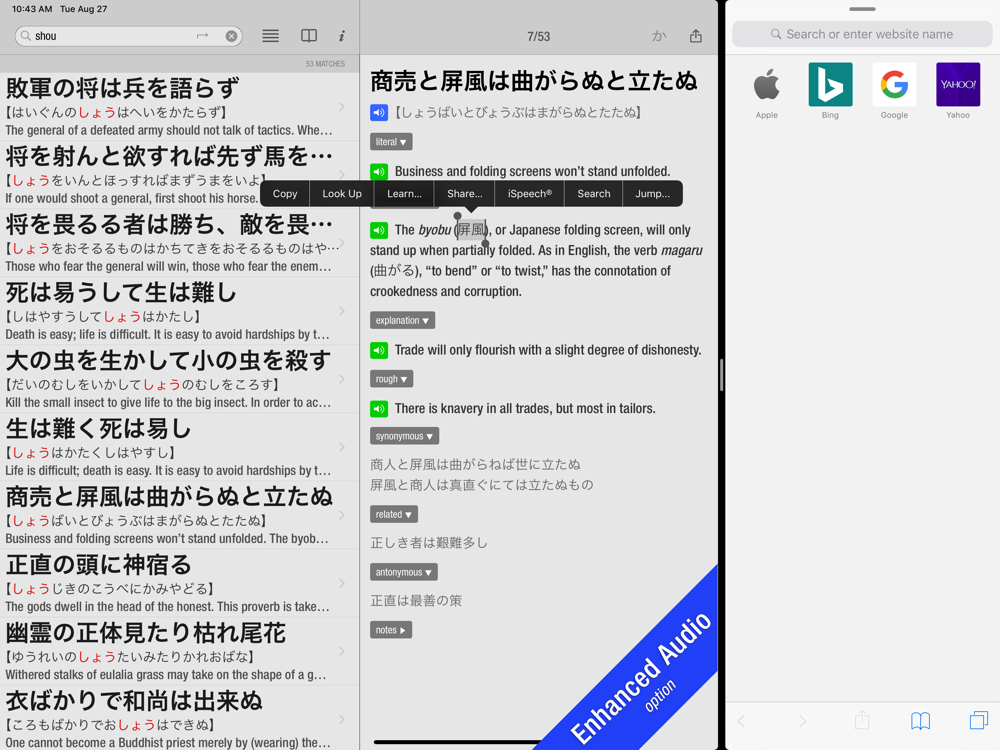Choose Look Up in the selection menu
Screen dimensions: 1000x750
coord(342,194)
